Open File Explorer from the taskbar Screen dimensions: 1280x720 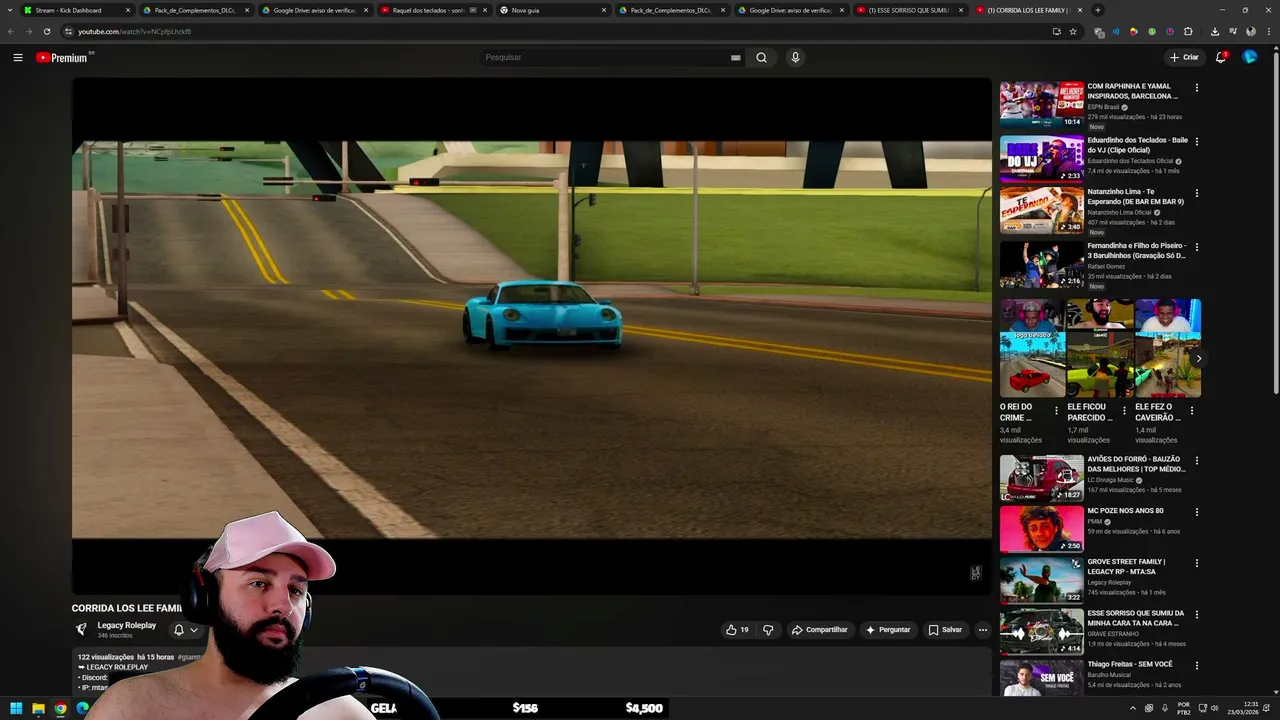point(38,708)
